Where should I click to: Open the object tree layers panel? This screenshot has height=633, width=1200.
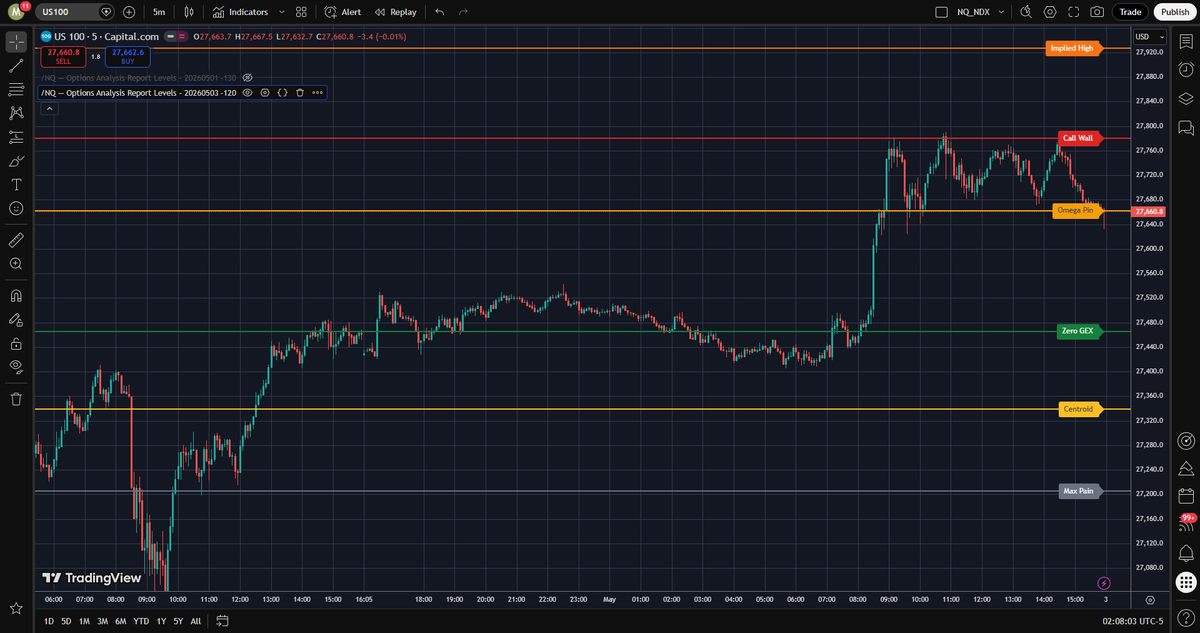(x=1186, y=98)
